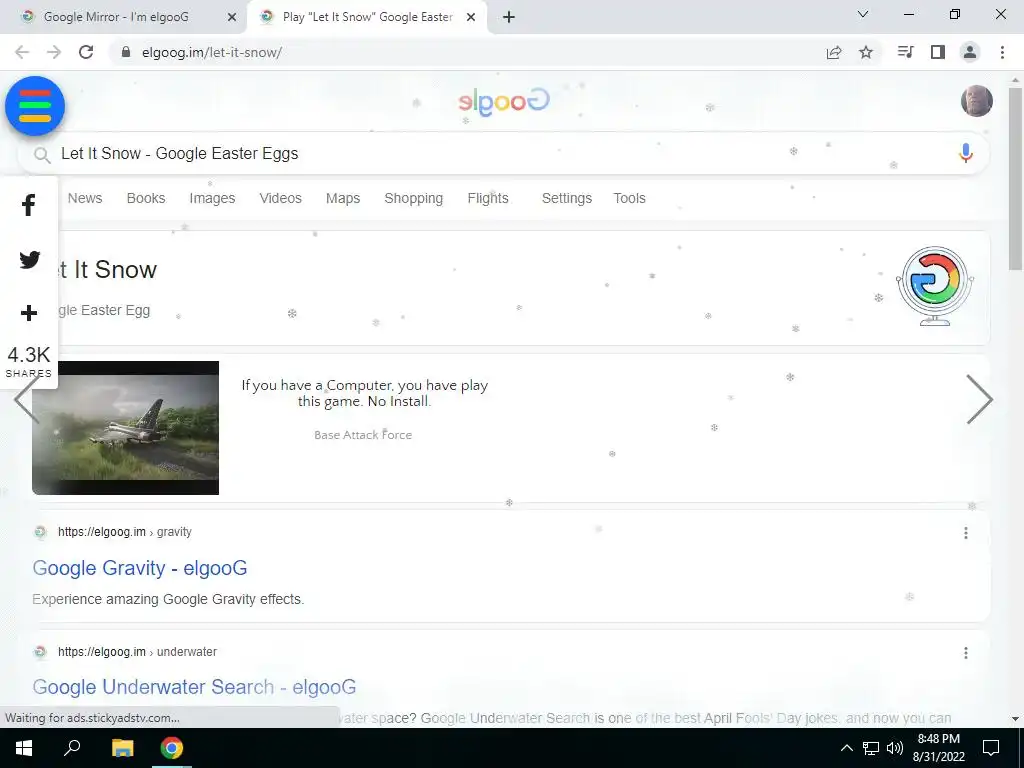Screen dimensions: 1024x768
Task: Open the Settings menu item
Action: [567, 198]
